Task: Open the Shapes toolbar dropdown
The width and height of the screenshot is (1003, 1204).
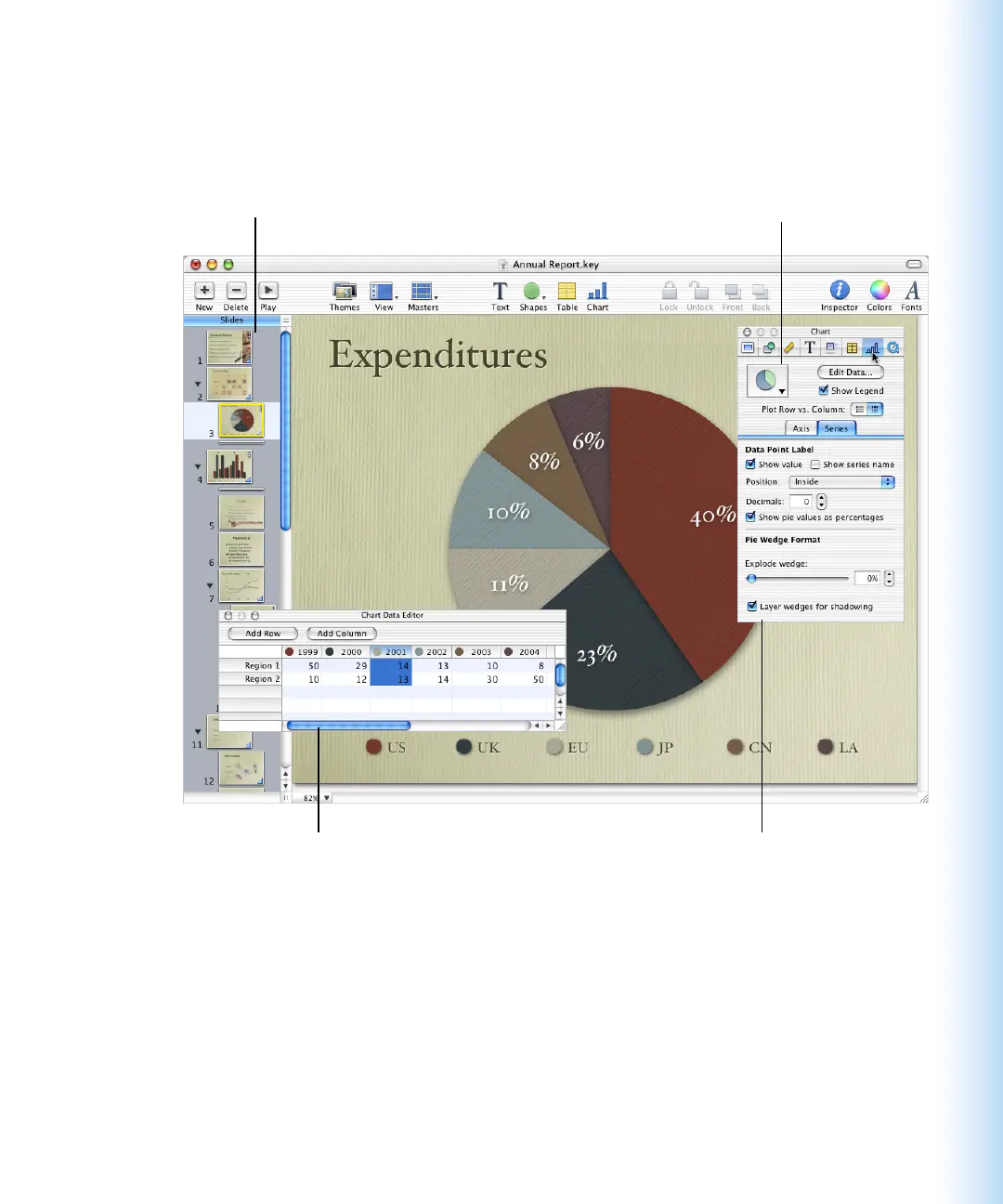Action: point(533,293)
